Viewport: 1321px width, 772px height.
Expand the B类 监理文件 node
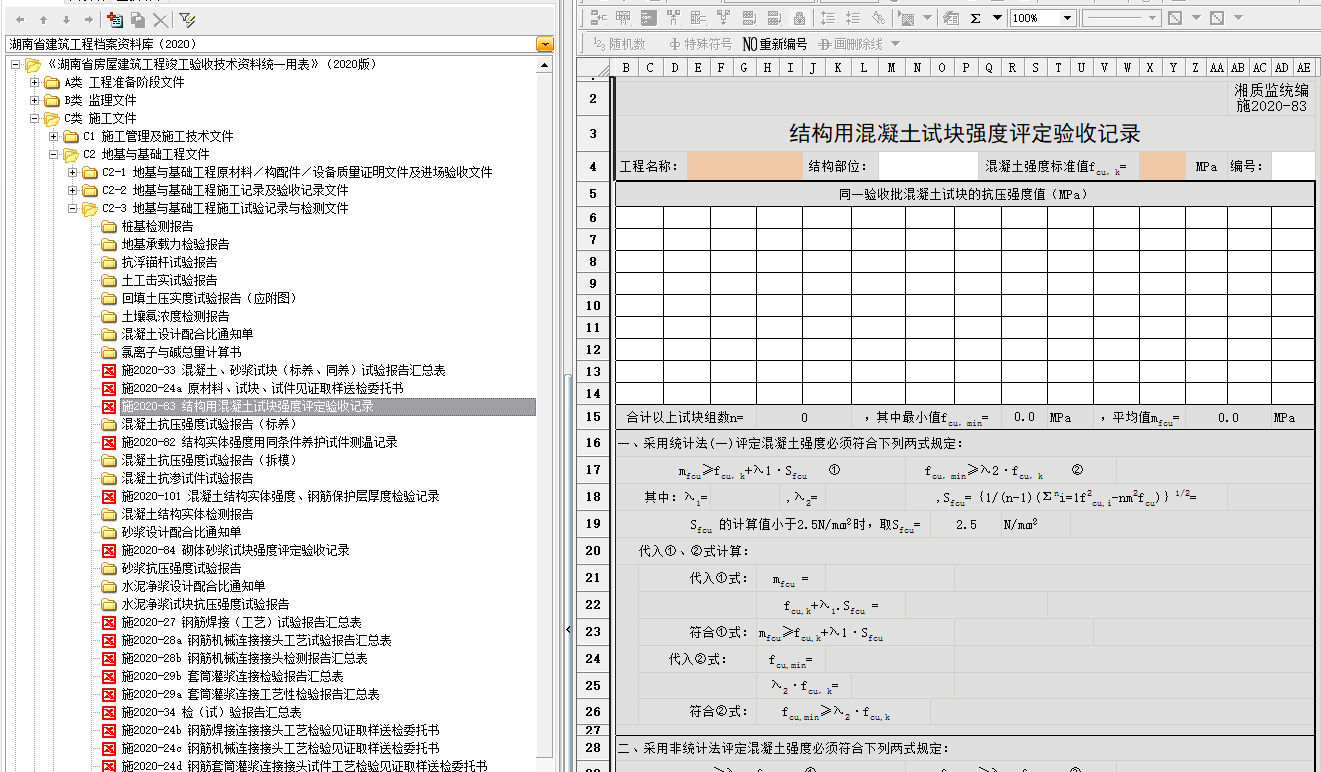35,101
